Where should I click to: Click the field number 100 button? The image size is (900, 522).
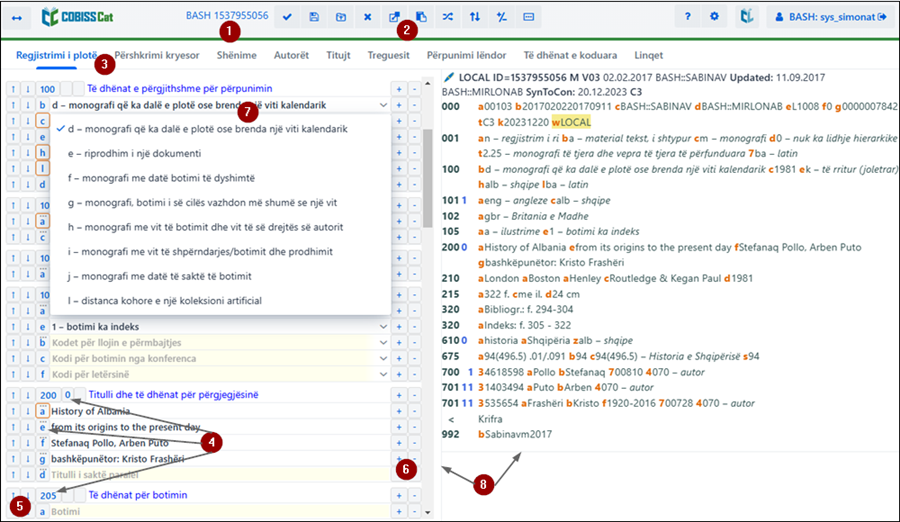(47, 89)
